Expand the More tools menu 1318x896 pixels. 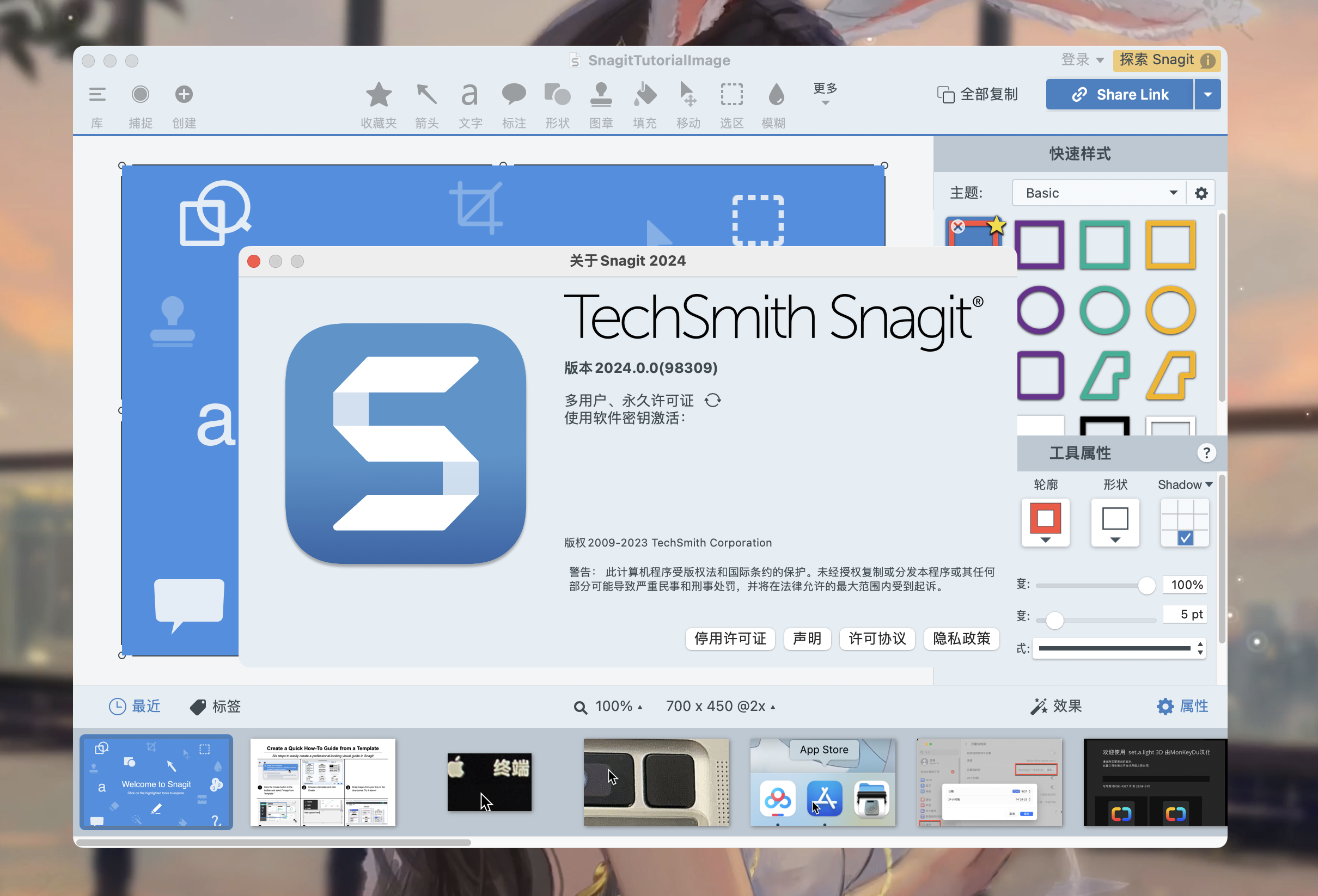click(x=825, y=93)
